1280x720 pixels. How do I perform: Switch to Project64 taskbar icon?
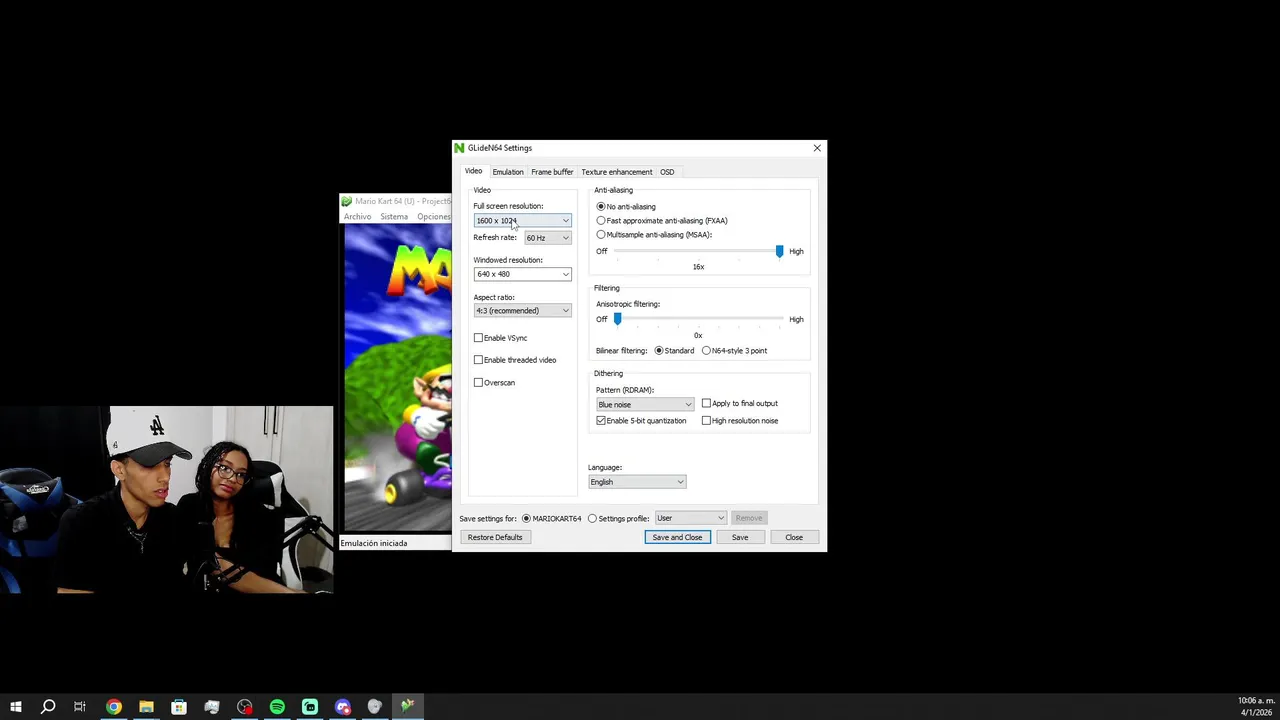tap(408, 707)
